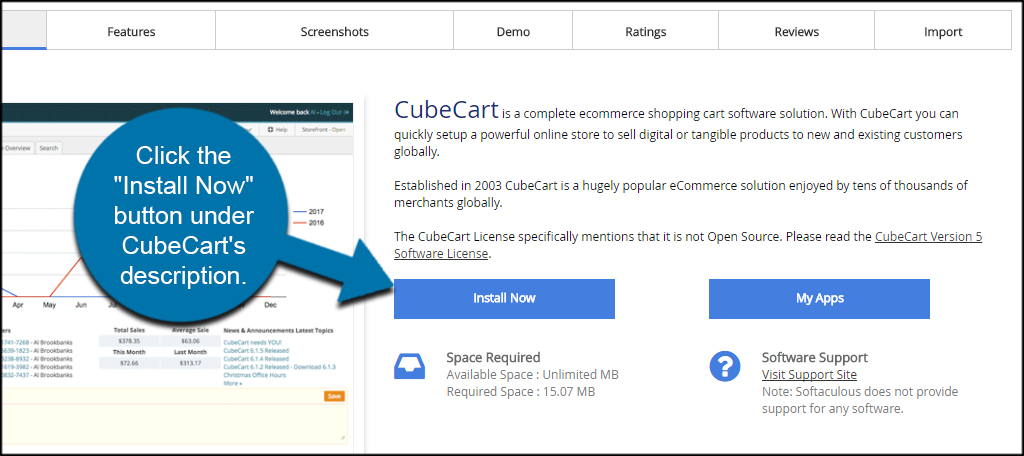This screenshot has width=1024, height=456.
Task: Click Log Out link in preview header
Action: tap(334, 112)
